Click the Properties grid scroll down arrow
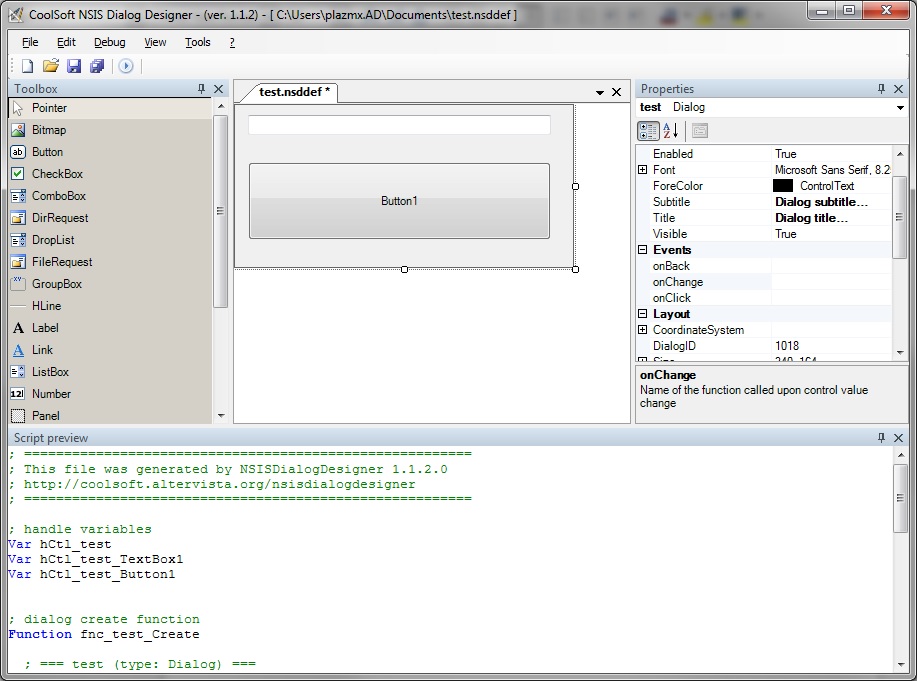This screenshot has width=917, height=681. 900,352
